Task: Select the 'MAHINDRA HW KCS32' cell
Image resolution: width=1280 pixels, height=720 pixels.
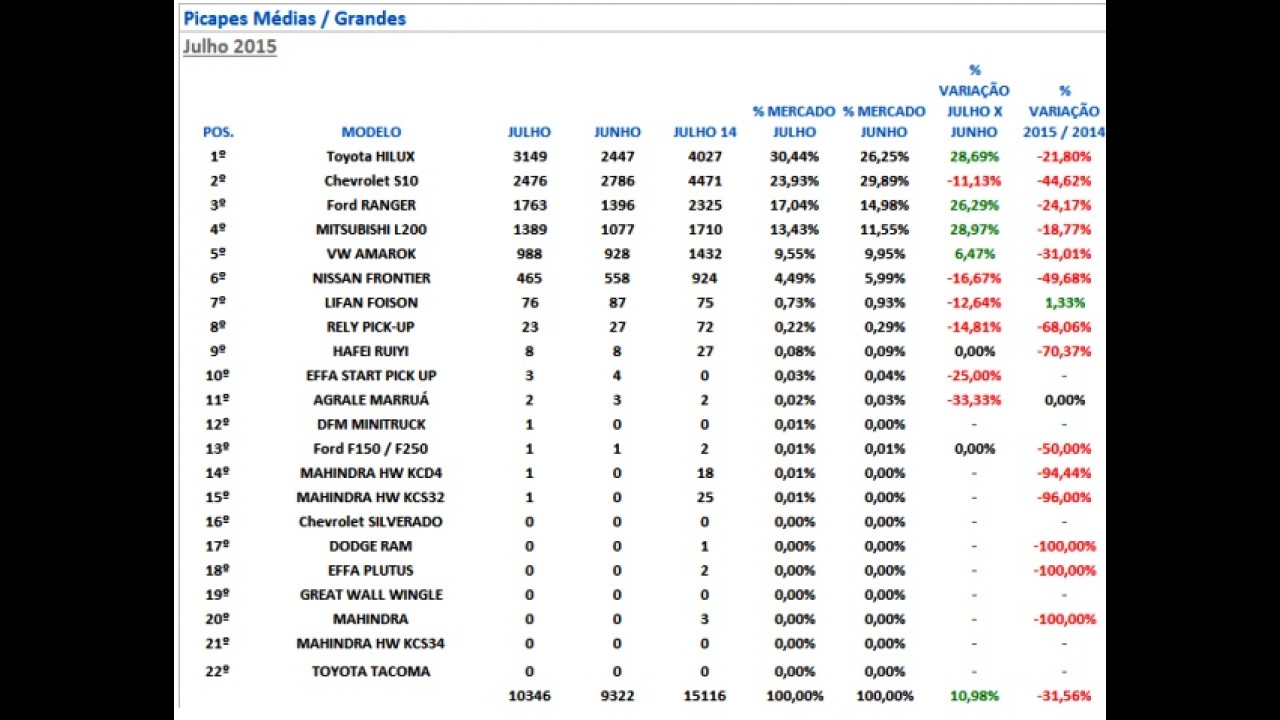Action: point(371,497)
